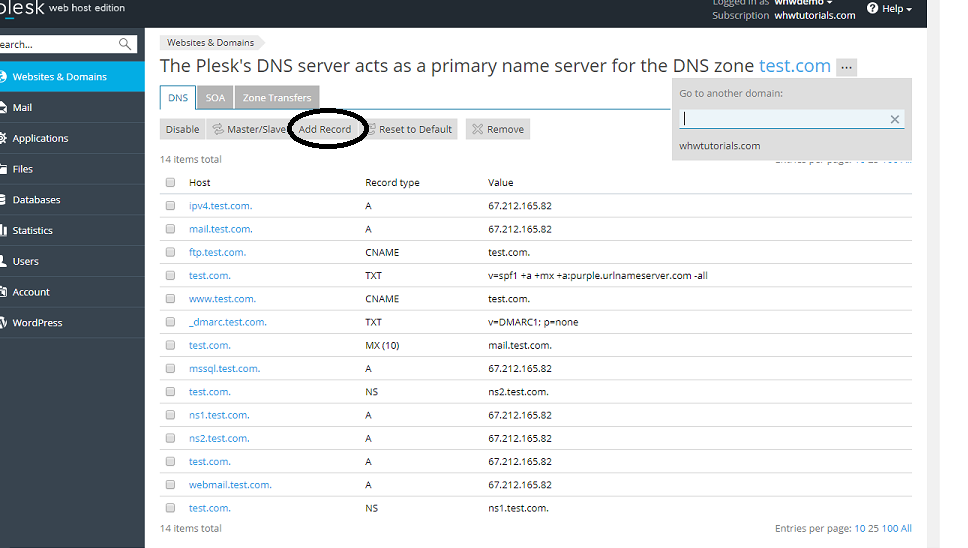Open the _dmarc.test.com. host link
The height and width of the screenshot is (548, 968).
click(x=228, y=322)
